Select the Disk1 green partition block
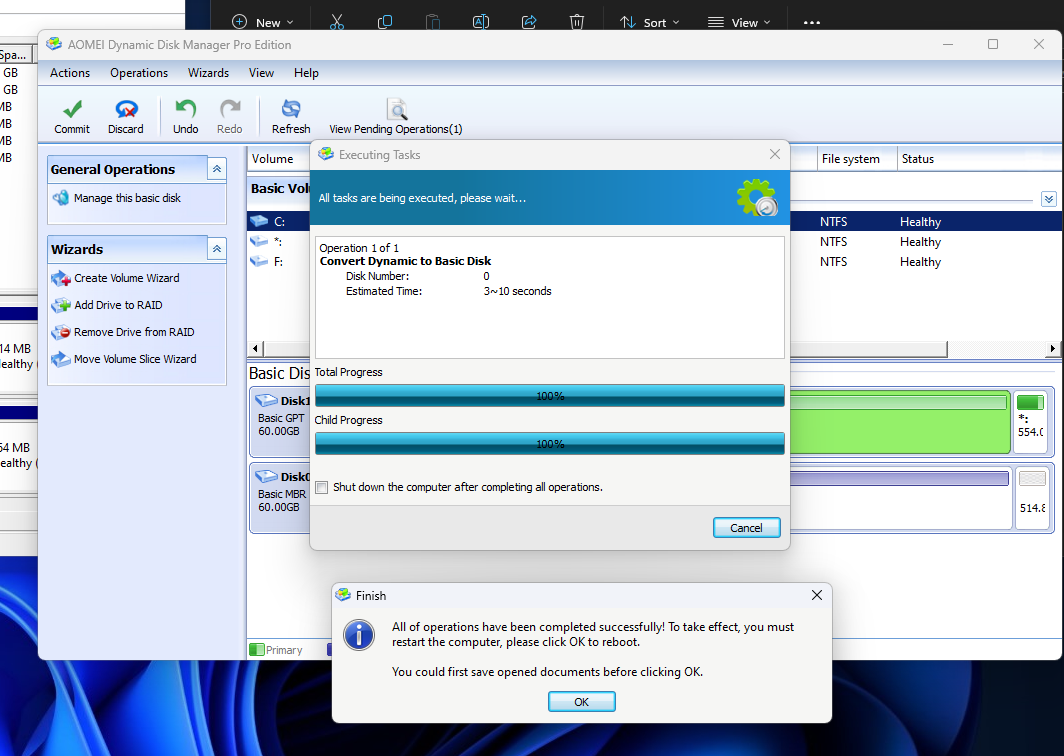This screenshot has width=1064, height=756. pos(900,422)
